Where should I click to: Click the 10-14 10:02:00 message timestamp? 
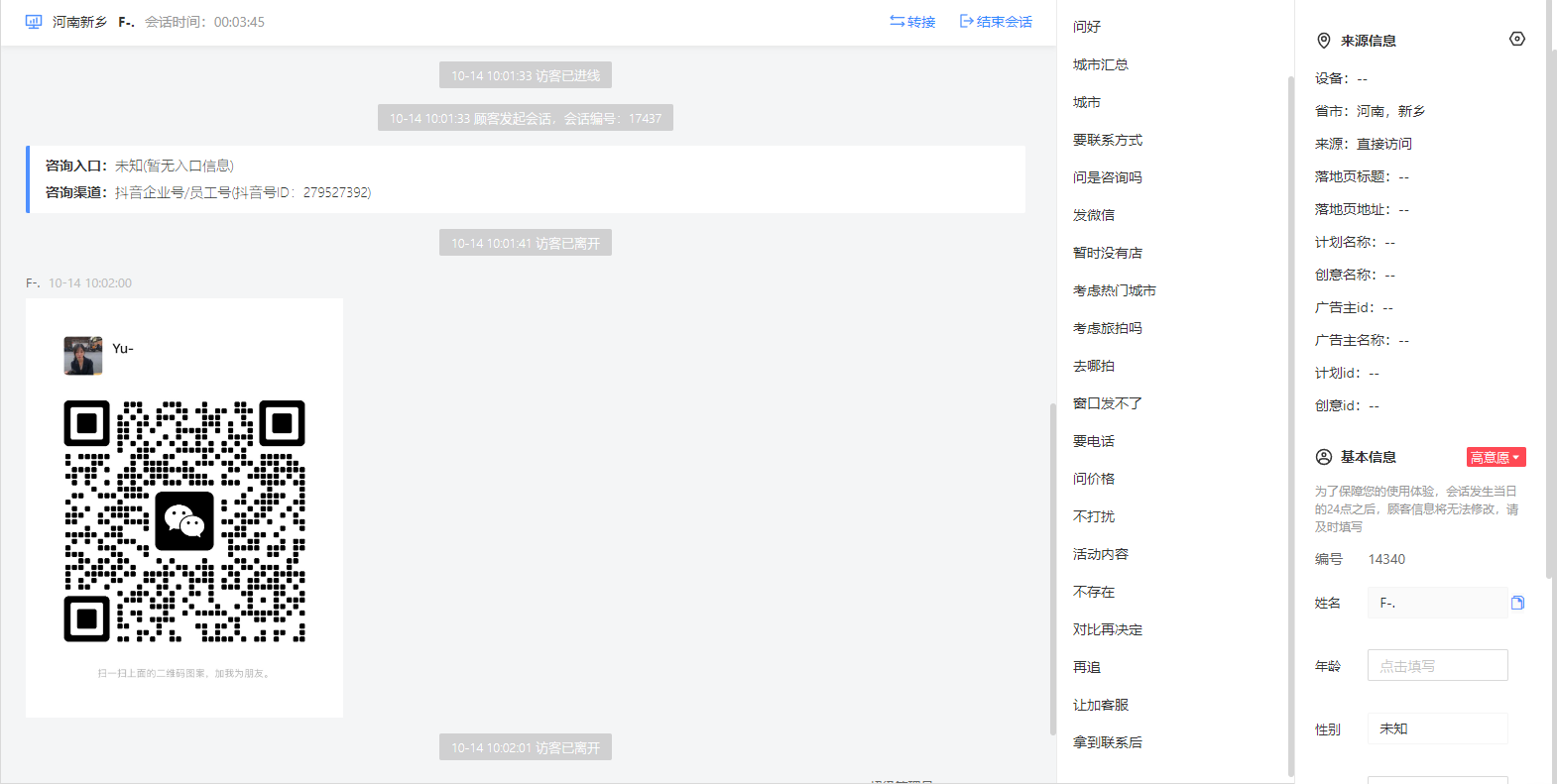coord(90,282)
